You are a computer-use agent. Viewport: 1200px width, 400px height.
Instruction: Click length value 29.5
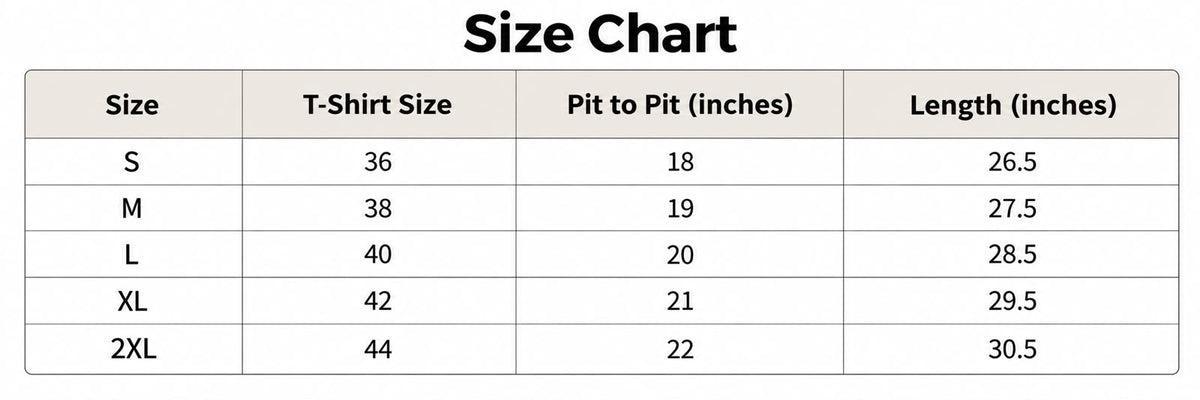[1012, 302]
